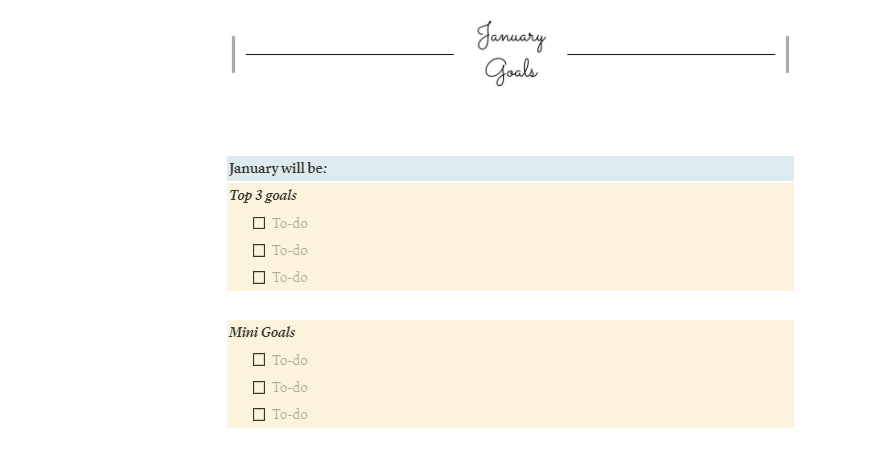Click last To-do text under Mini Goals
This screenshot has width=893, height=449.
coord(290,414)
